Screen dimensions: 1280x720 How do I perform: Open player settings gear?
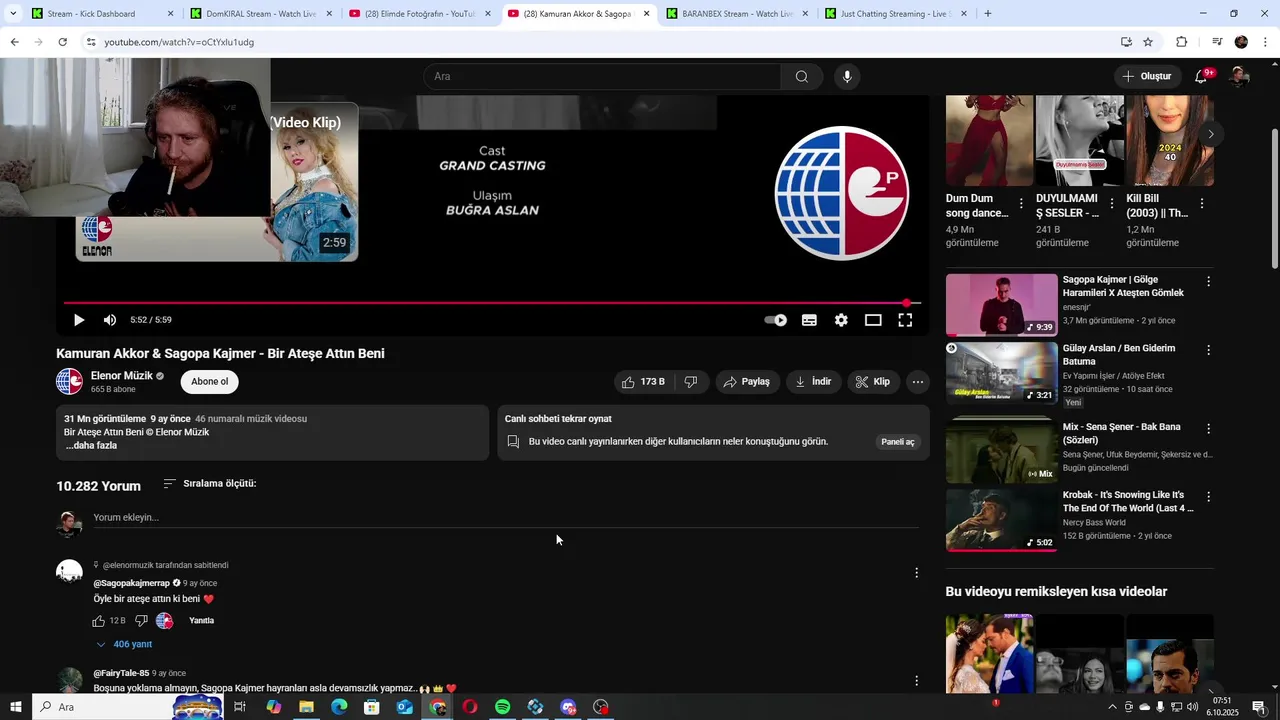pos(841,320)
